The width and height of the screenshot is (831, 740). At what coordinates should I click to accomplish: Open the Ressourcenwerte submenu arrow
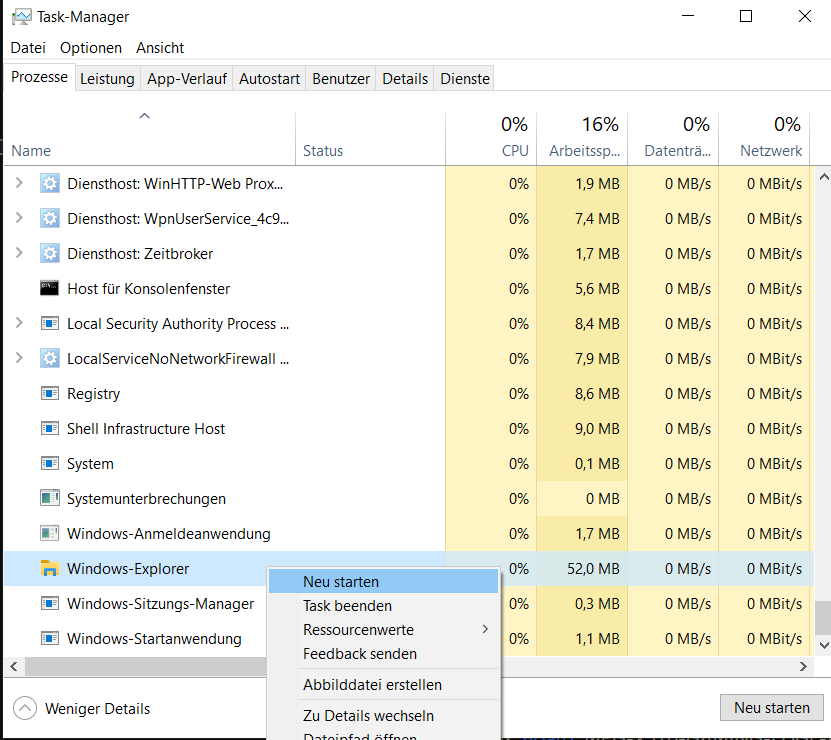point(485,629)
